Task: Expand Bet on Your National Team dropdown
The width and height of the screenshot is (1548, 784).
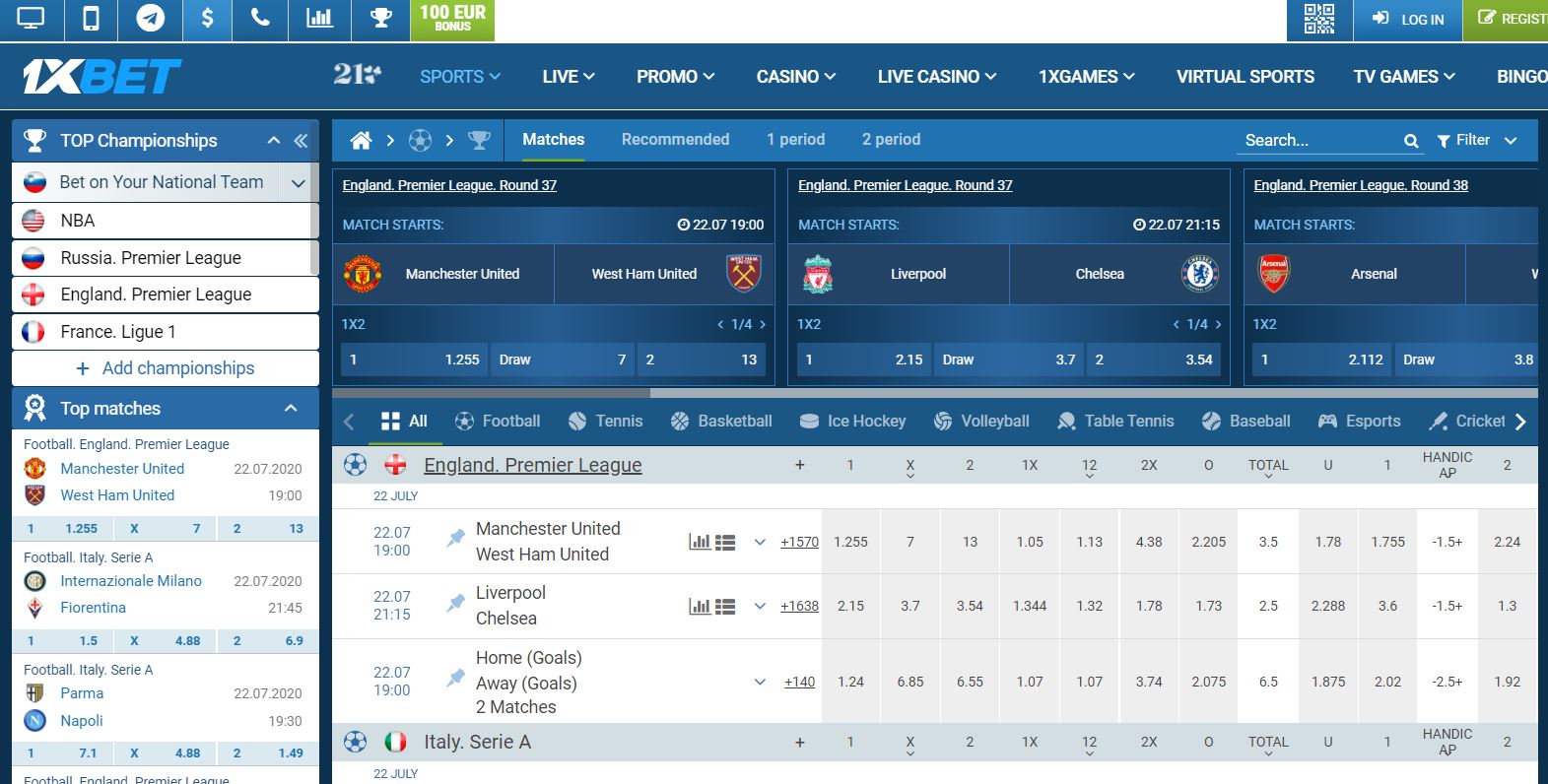Action: (x=298, y=182)
